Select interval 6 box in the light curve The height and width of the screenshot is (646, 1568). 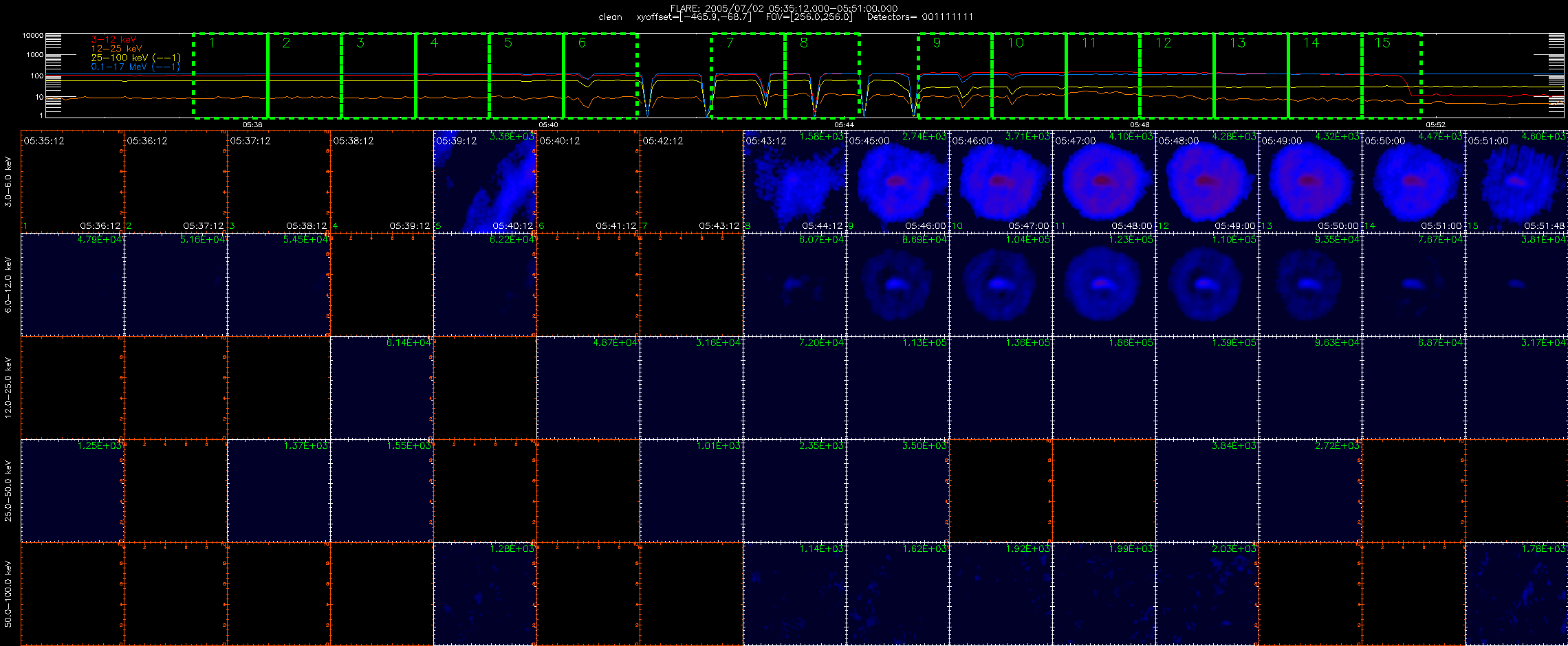point(600,76)
